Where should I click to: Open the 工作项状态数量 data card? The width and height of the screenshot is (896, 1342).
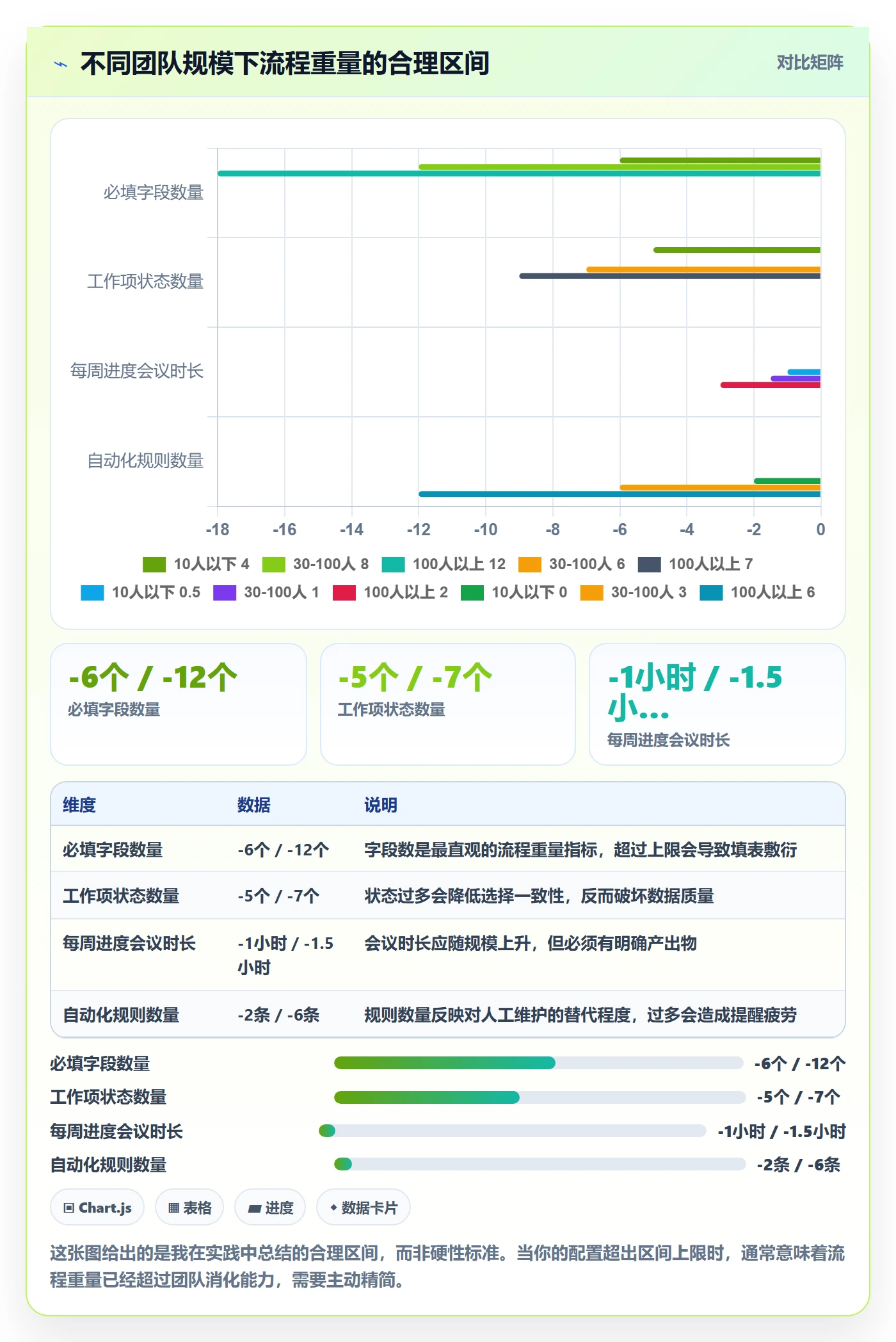pyautogui.click(x=448, y=704)
